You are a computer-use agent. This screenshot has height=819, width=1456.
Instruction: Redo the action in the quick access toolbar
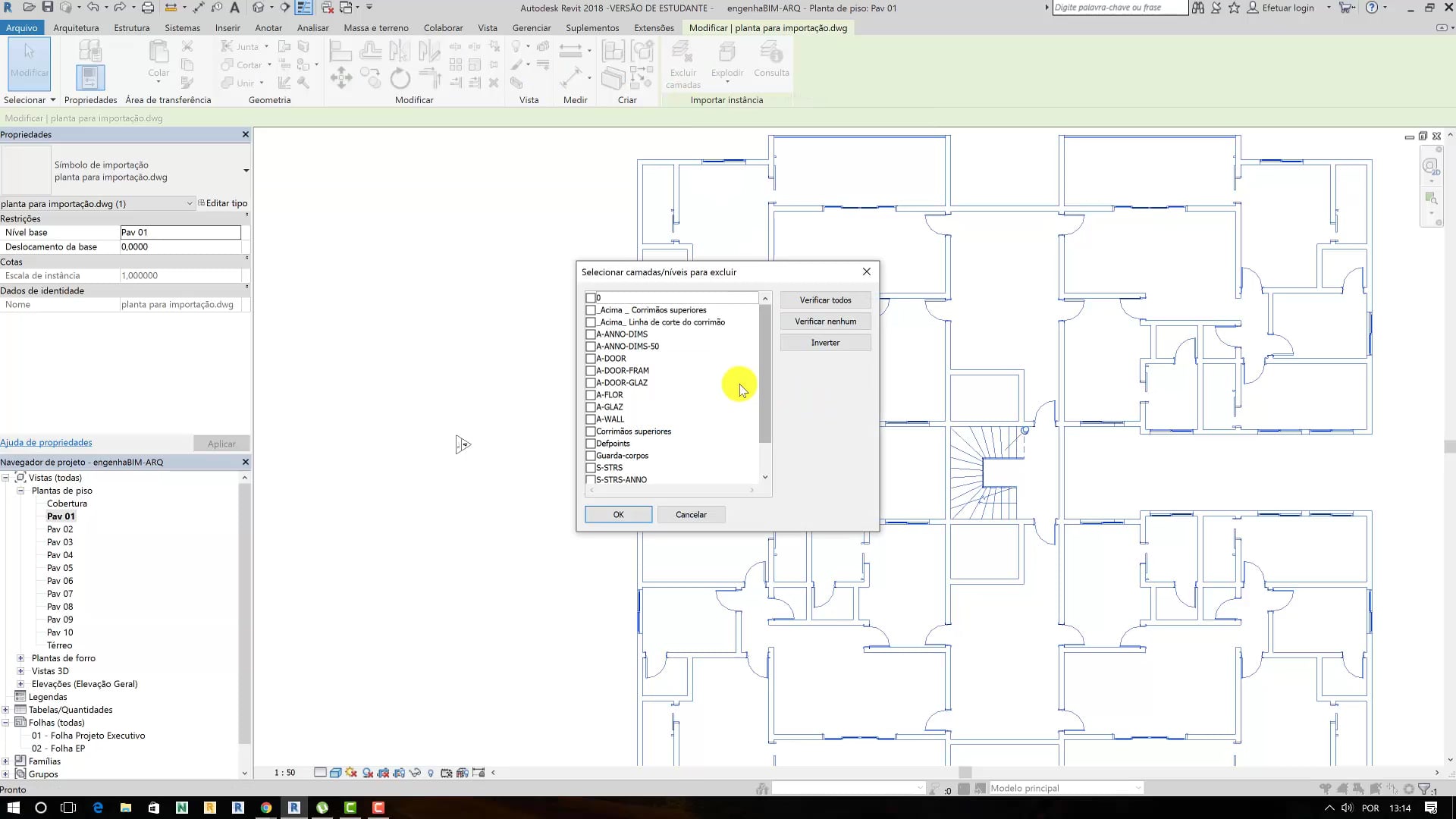(119, 8)
